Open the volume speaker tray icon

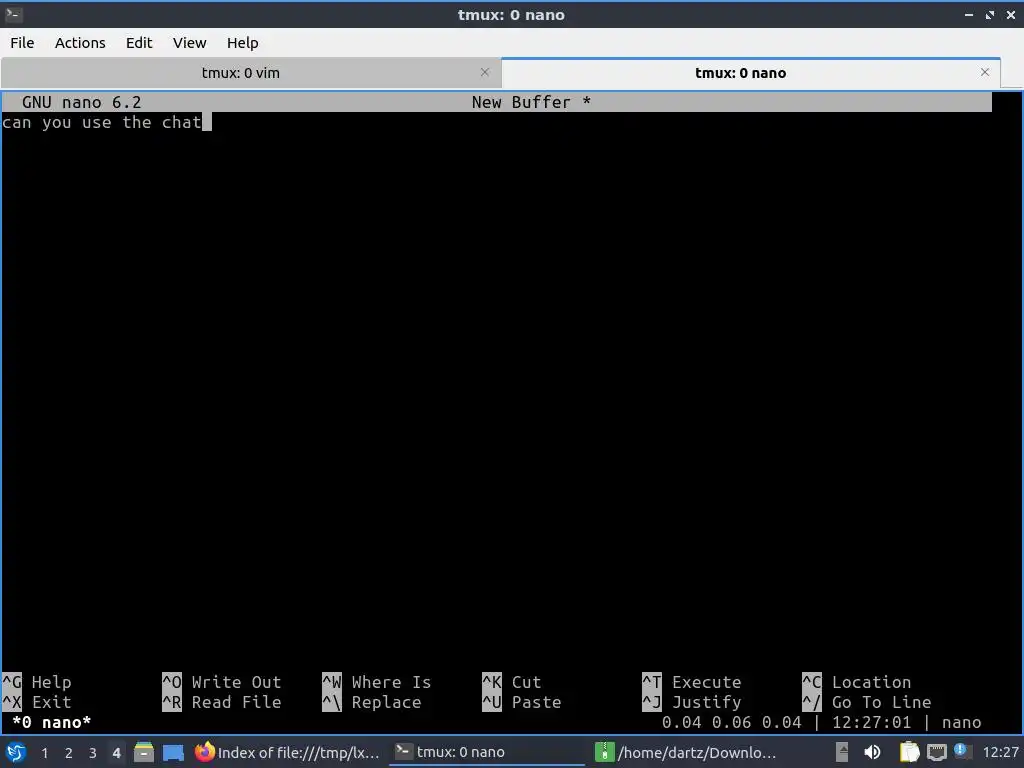pyautogui.click(x=872, y=752)
